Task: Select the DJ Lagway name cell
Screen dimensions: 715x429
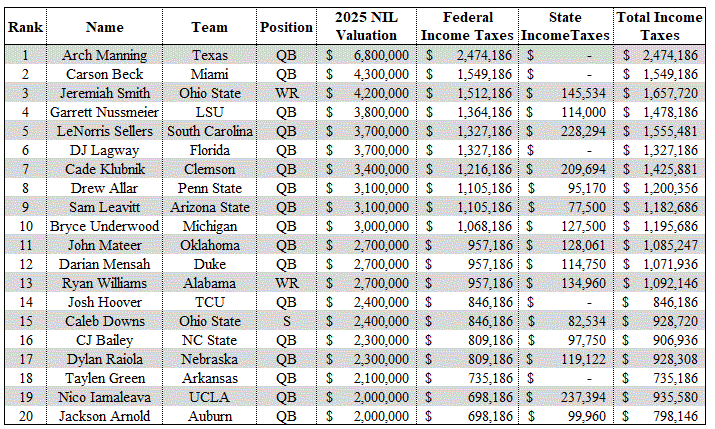Action: click(105, 150)
